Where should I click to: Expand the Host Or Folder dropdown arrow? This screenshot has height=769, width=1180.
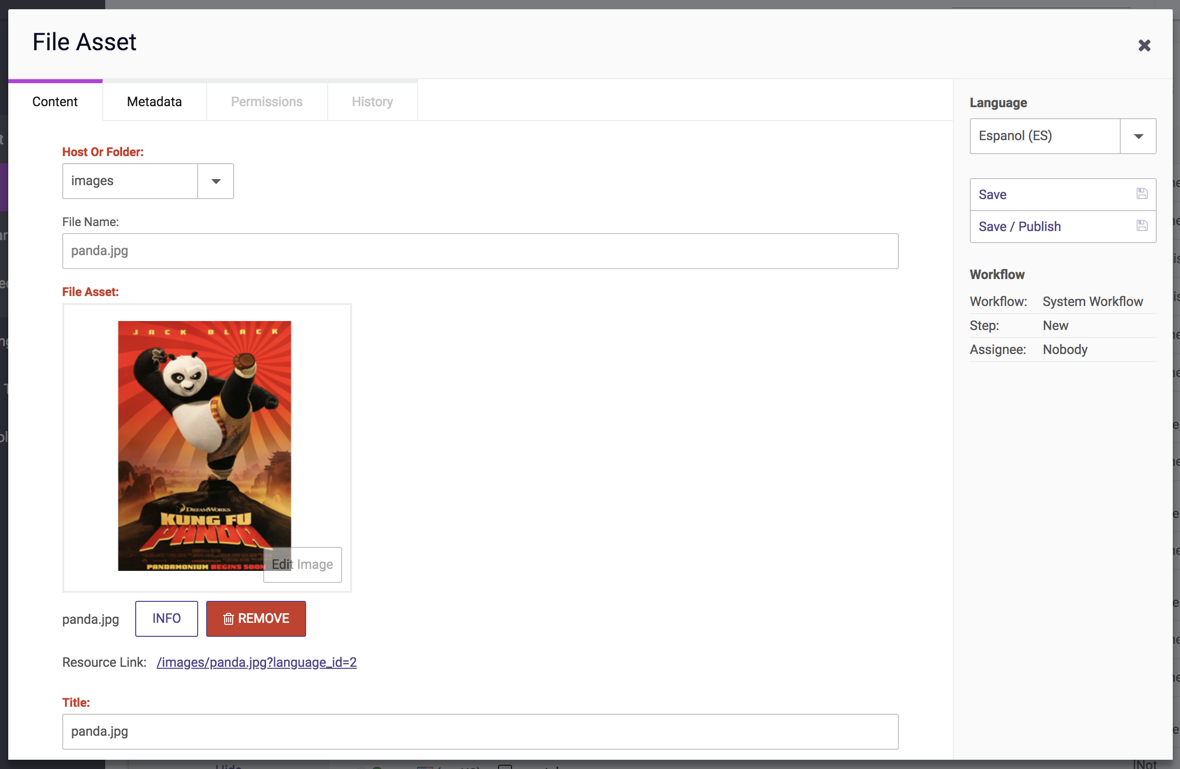point(216,181)
